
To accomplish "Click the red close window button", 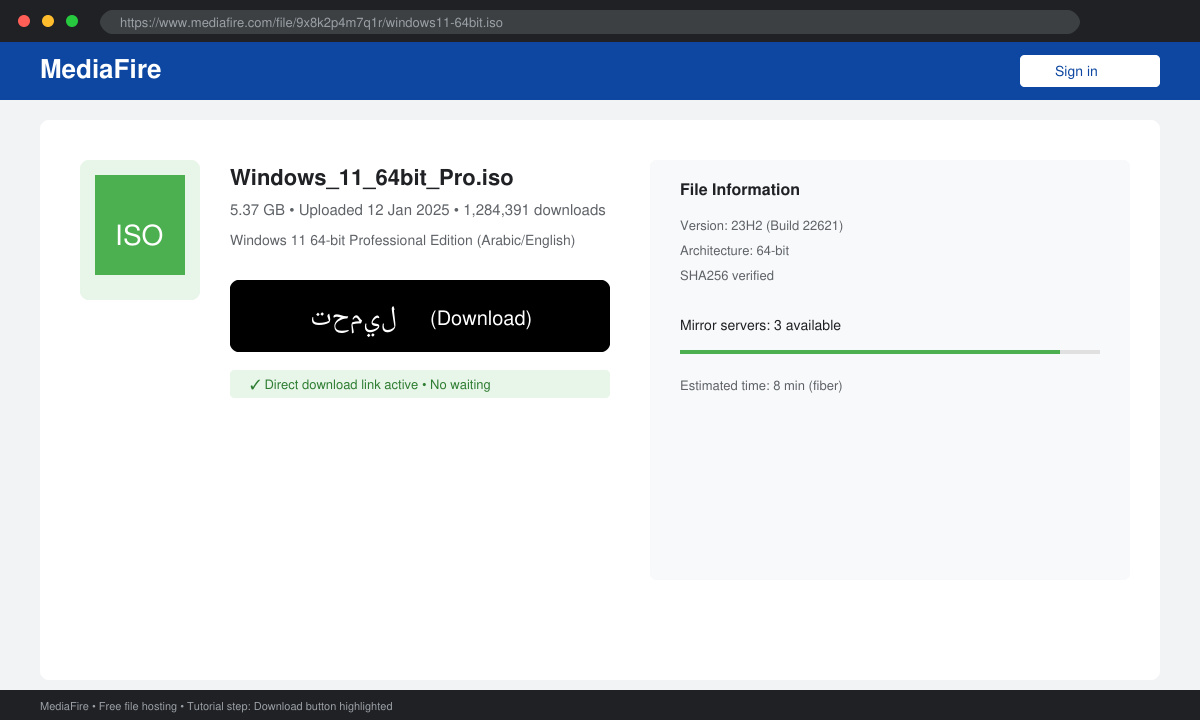I will pyautogui.click(x=24, y=21).
